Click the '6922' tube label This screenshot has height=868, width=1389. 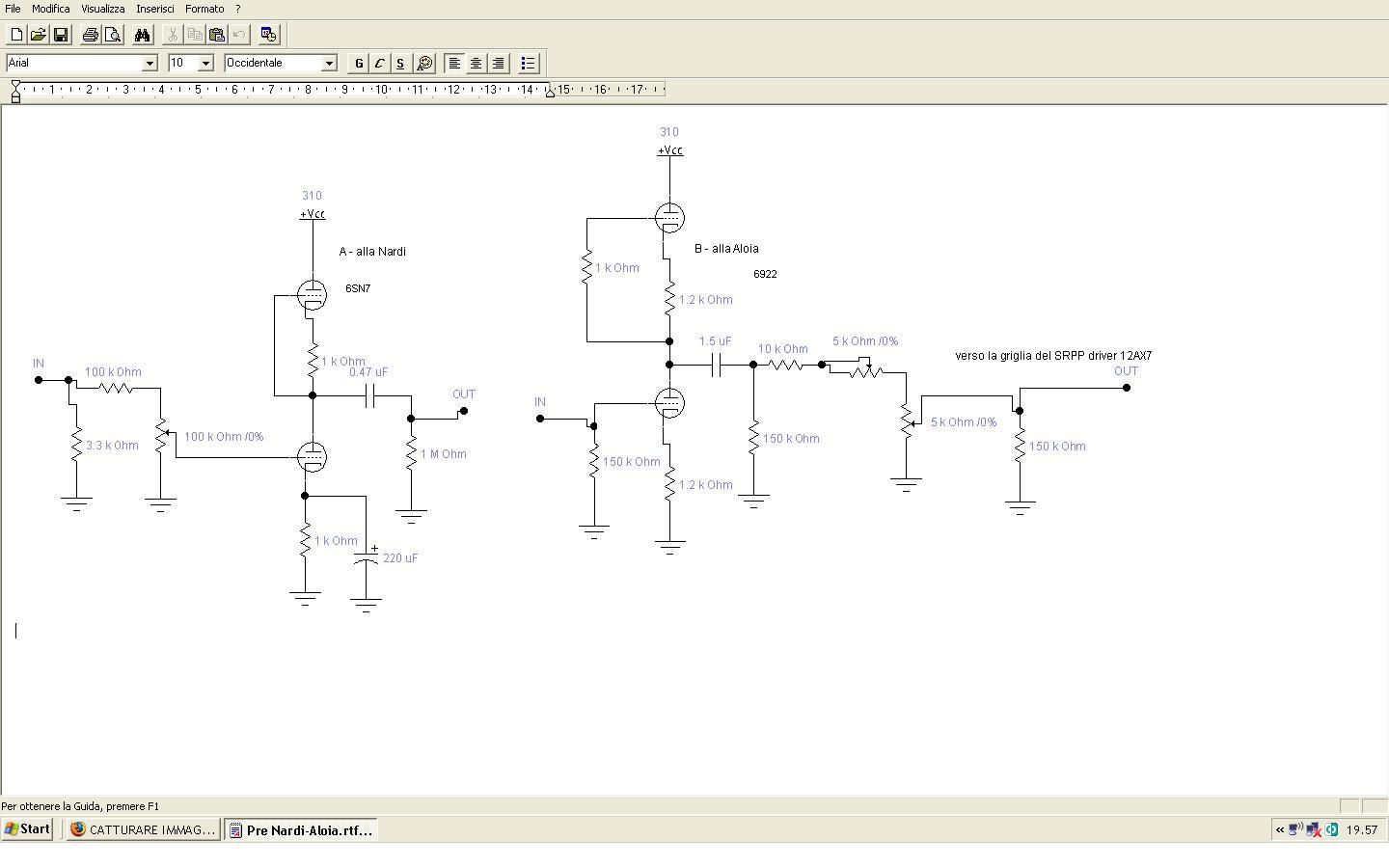click(765, 274)
